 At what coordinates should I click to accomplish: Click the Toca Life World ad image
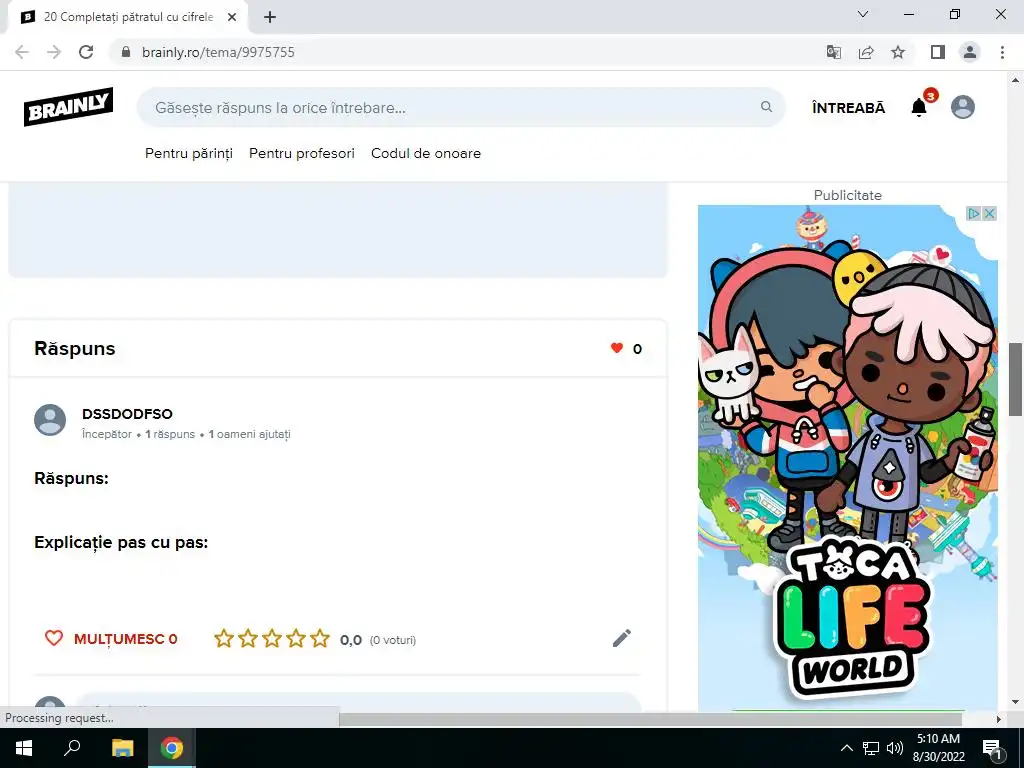(x=848, y=457)
